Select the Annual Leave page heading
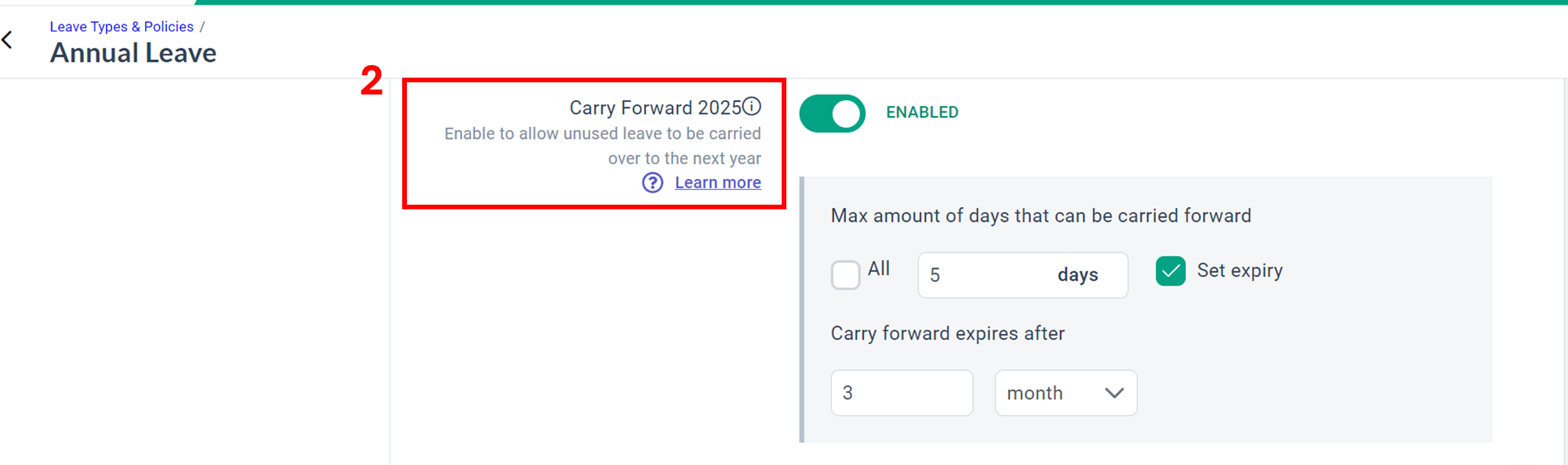 click(133, 53)
